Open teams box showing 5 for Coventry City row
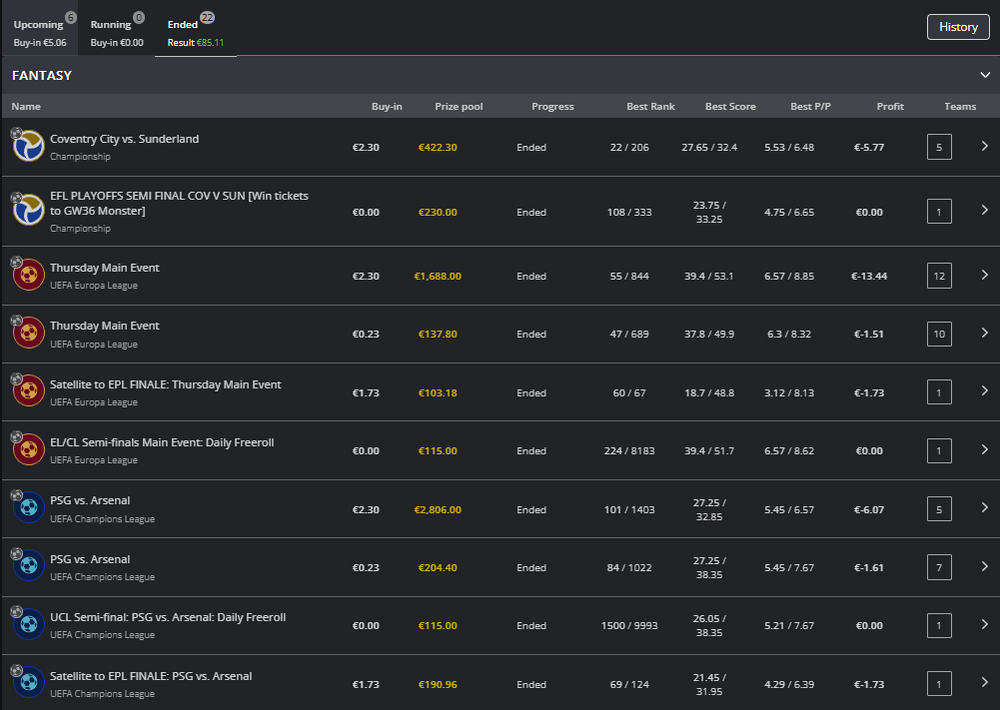 coord(939,147)
